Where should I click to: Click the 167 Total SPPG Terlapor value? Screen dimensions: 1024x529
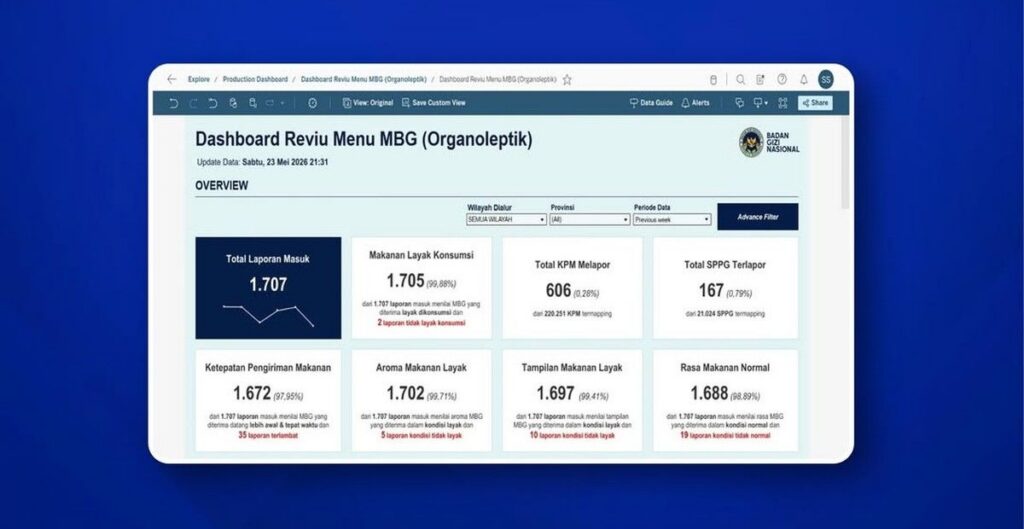(711, 291)
